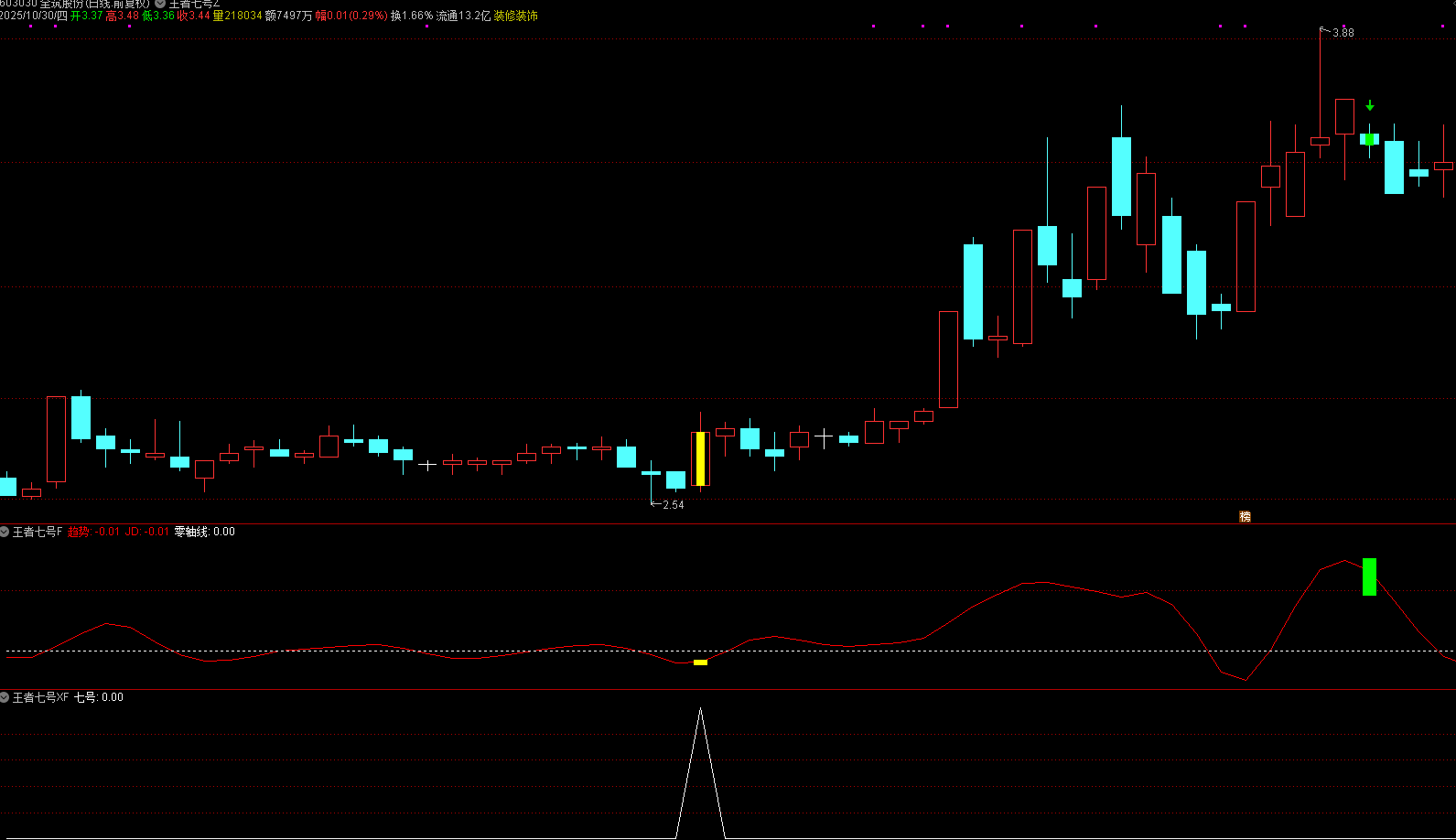Click the 王者七号XF indicator name
The image size is (1456, 840).
[40, 697]
